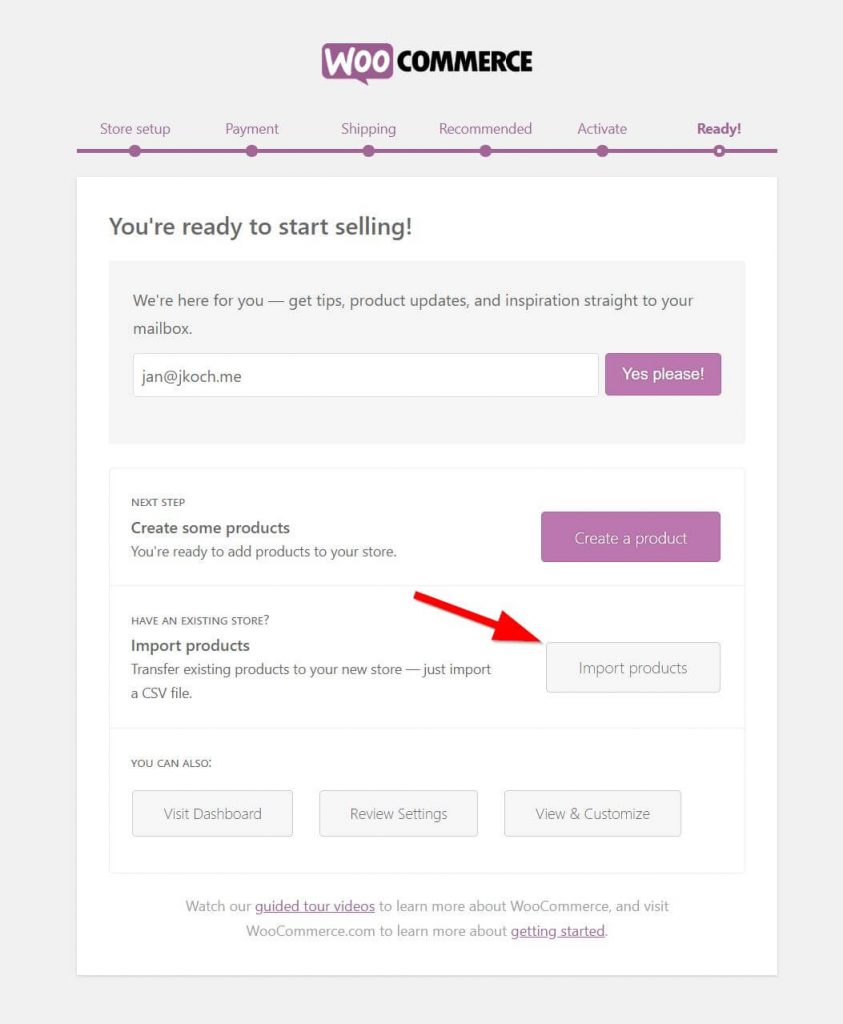This screenshot has height=1024, width=843.
Task: Select the Ready! step indicator dot
Action: (x=719, y=148)
